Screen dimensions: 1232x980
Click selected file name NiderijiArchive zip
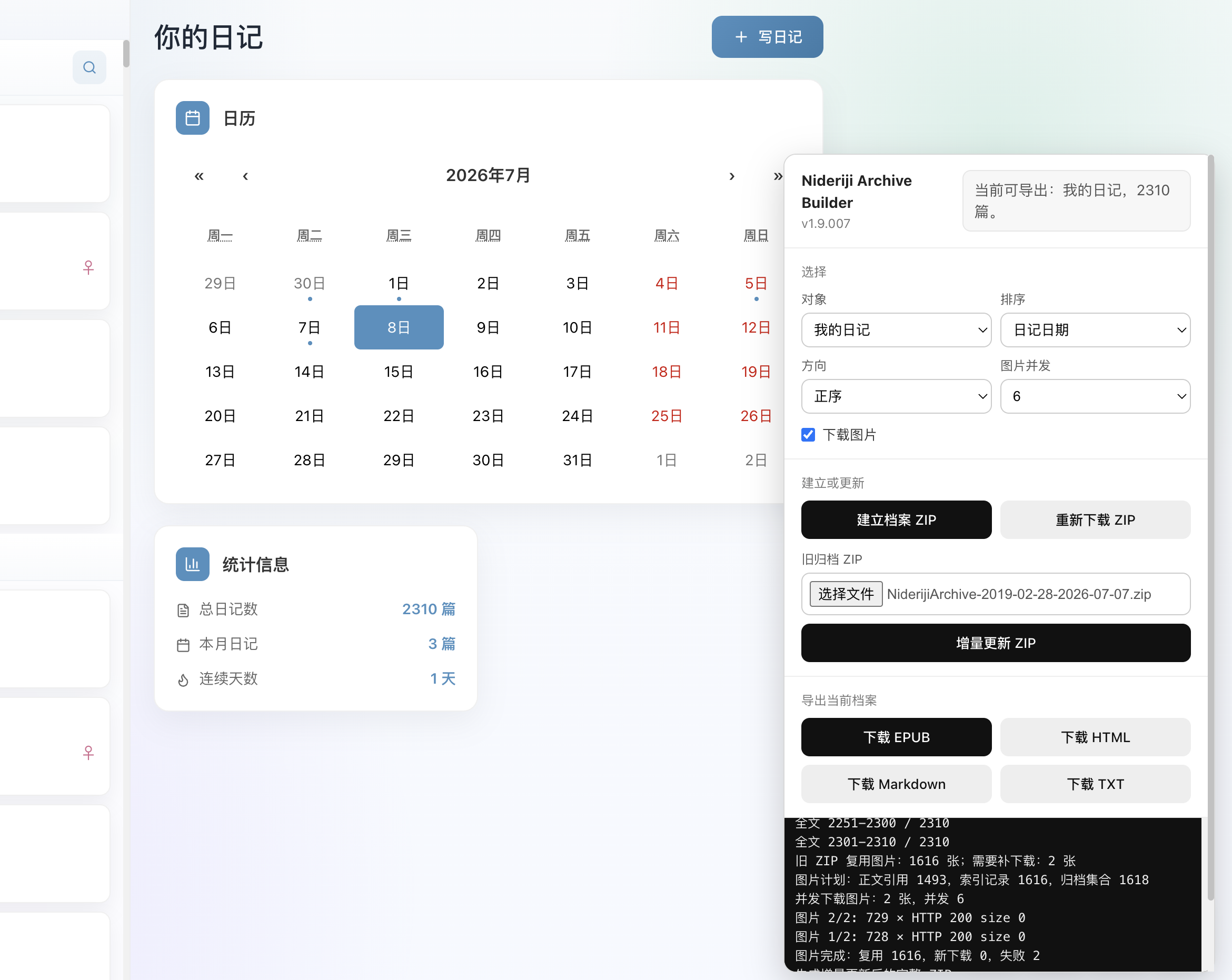(x=1019, y=594)
